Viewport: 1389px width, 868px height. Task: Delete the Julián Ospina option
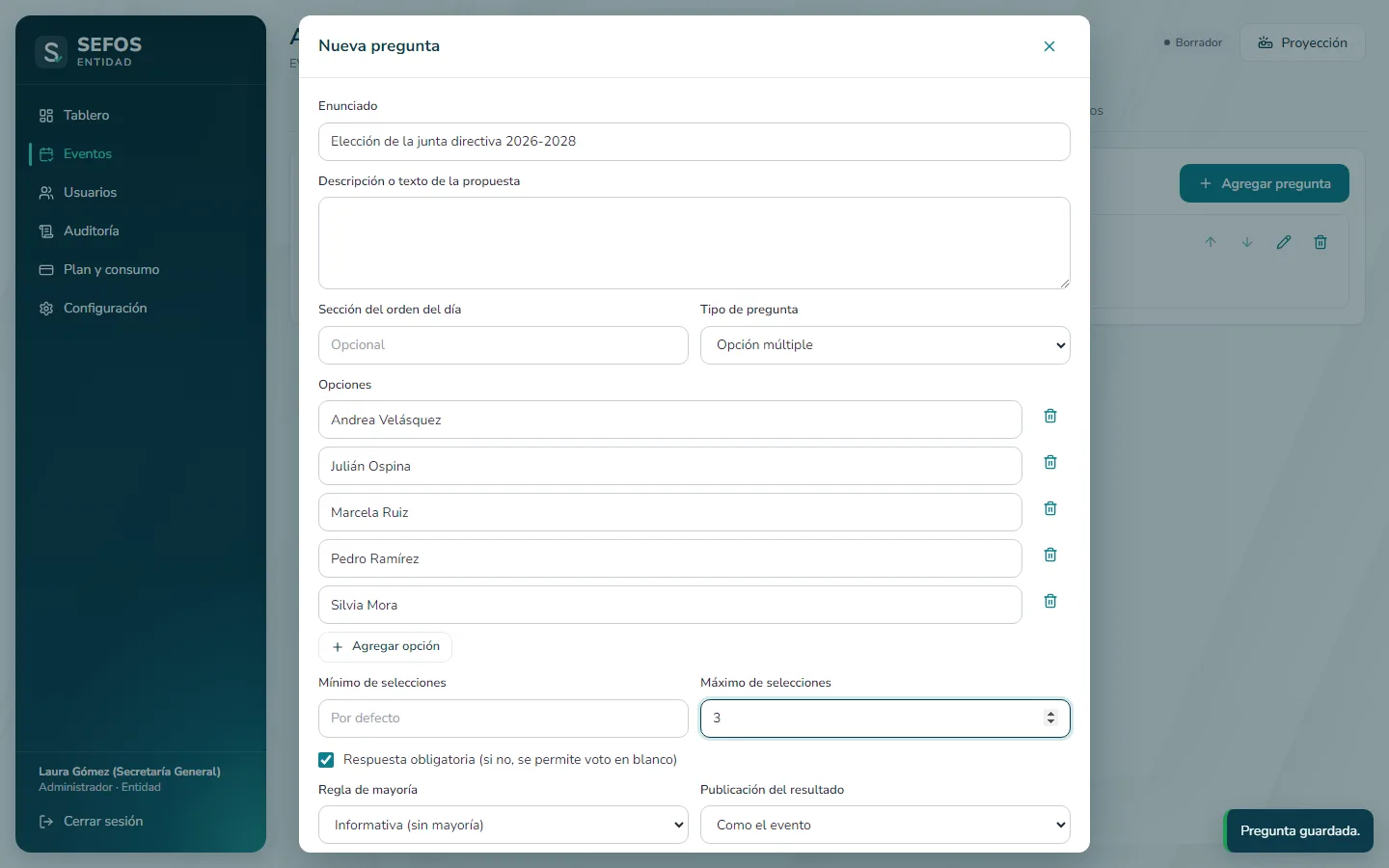1050,462
